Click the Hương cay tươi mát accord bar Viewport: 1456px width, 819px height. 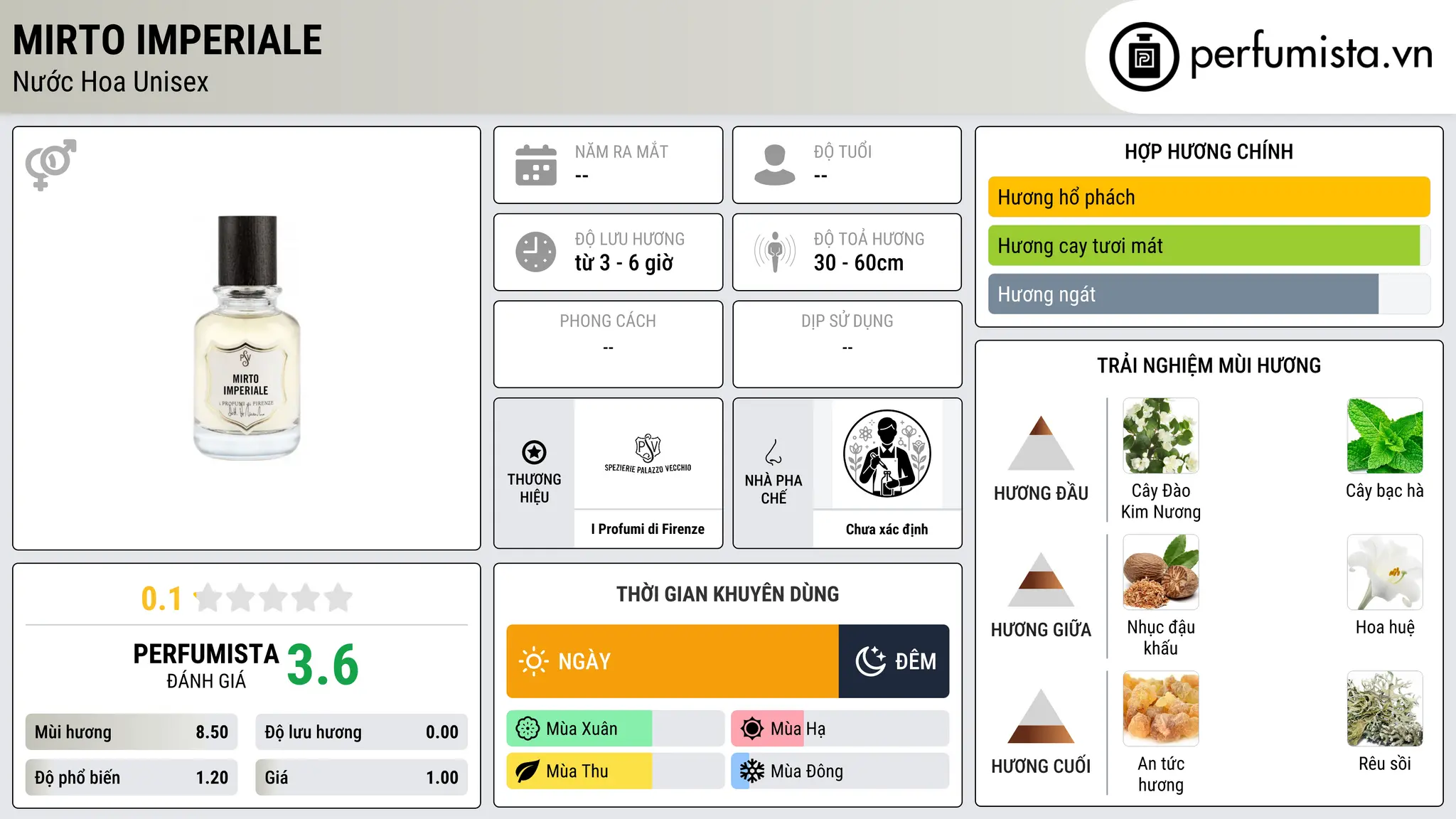click(x=1209, y=245)
